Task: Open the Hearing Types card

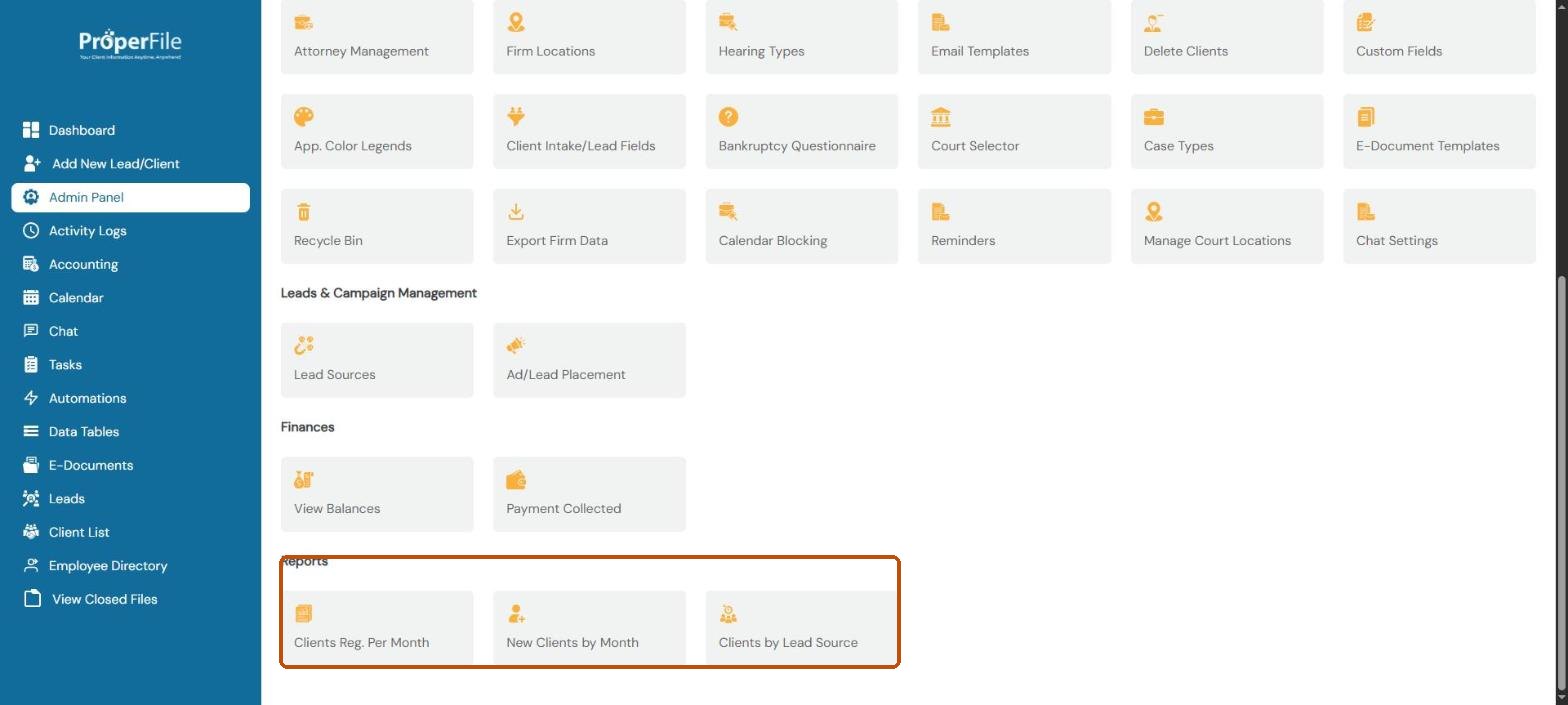Action: (802, 36)
